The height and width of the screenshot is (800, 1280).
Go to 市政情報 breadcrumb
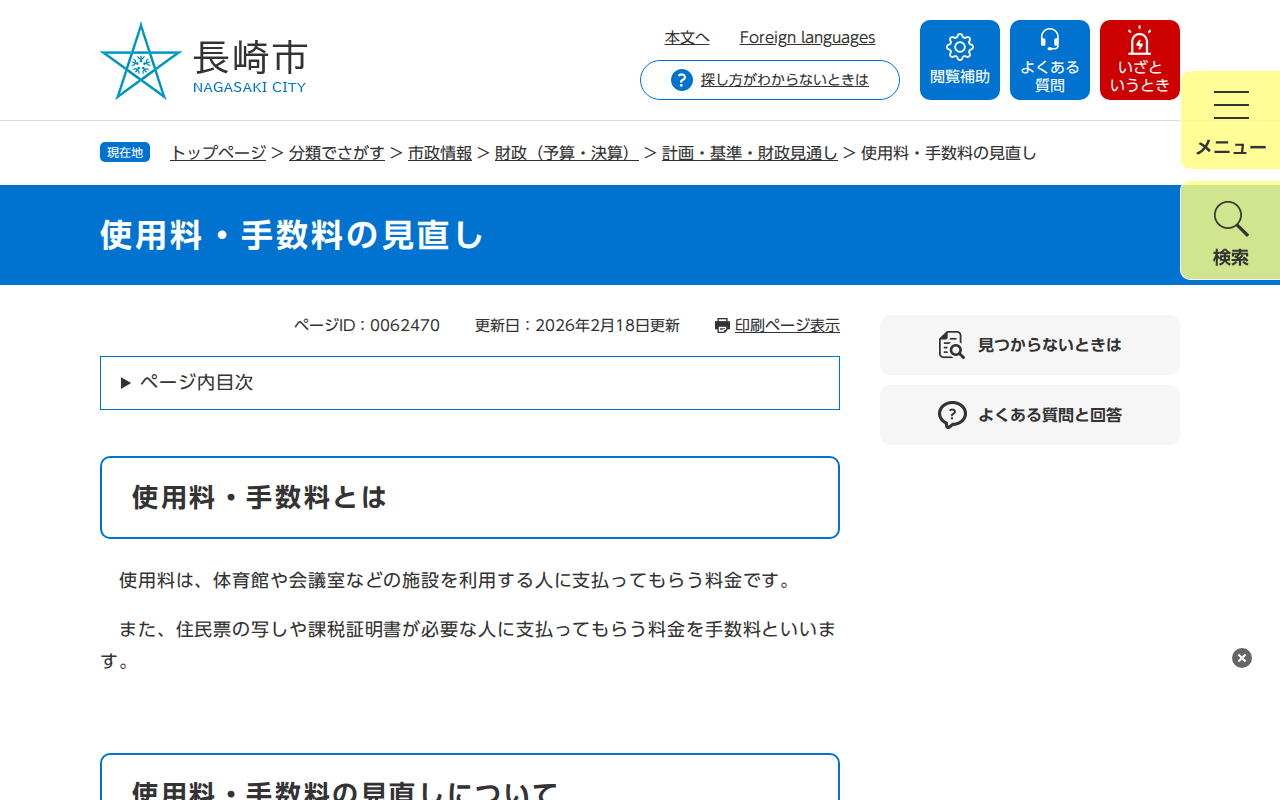click(x=440, y=153)
